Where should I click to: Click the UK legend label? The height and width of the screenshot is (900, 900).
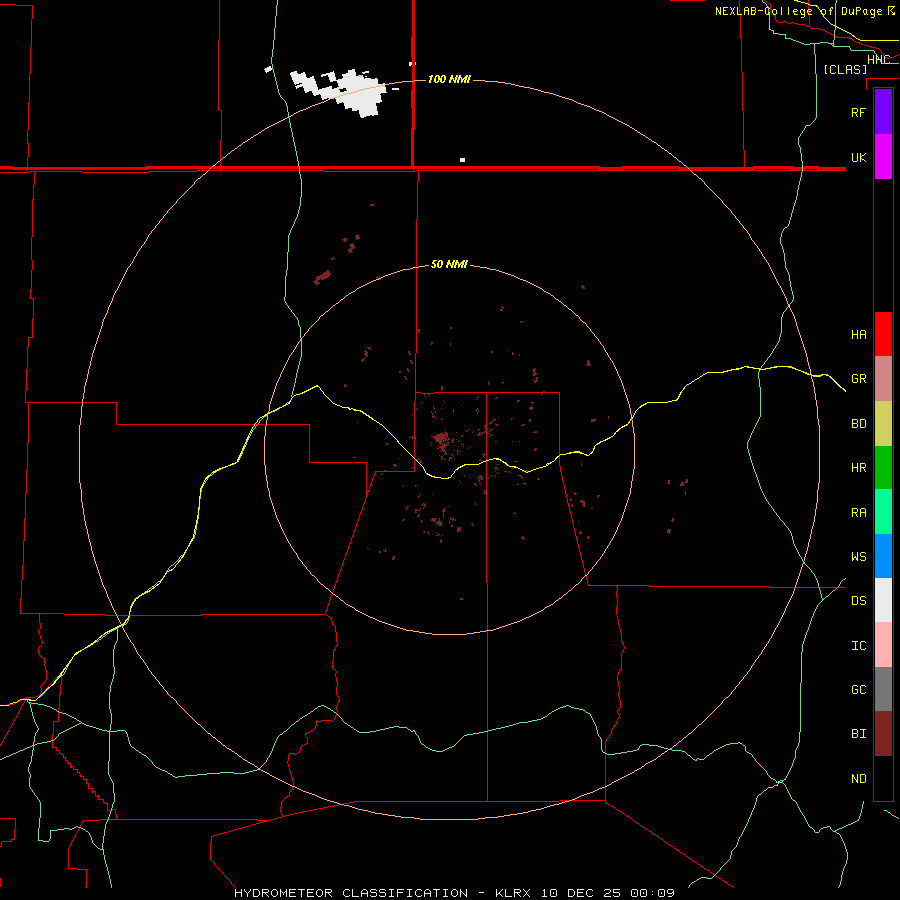coord(858,157)
